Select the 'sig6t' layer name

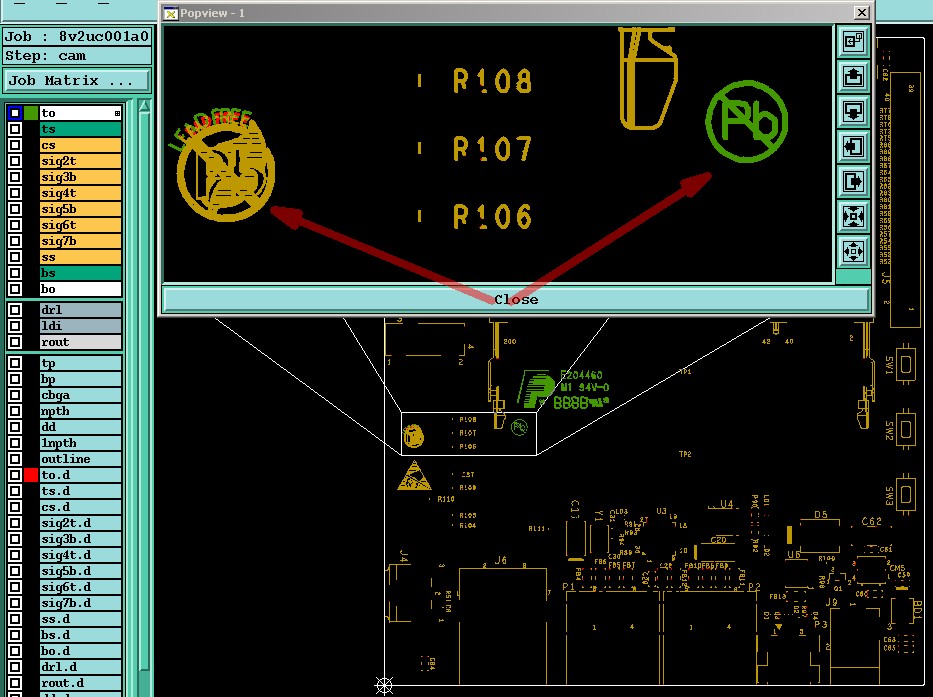(x=80, y=226)
